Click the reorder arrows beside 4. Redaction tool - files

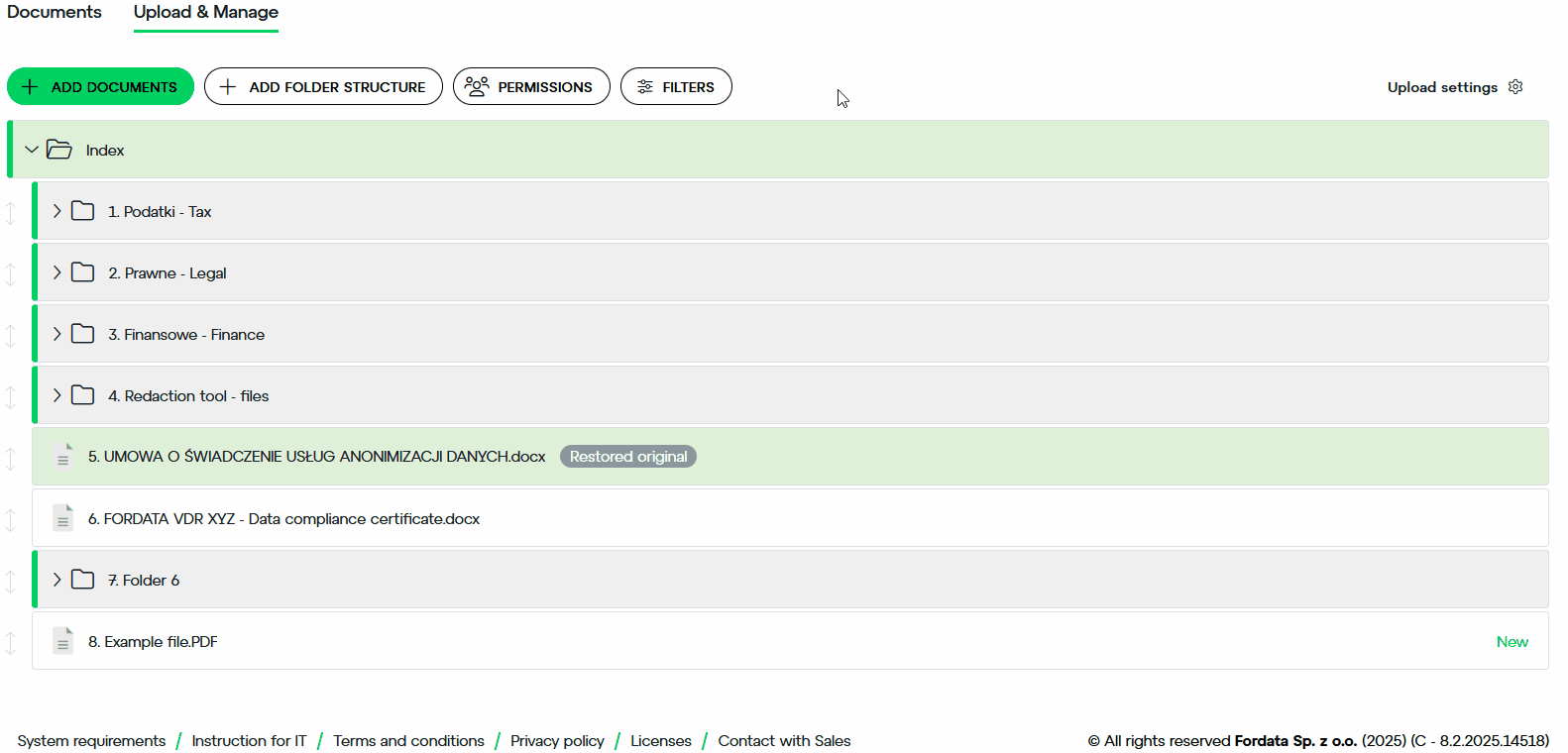click(11, 396)
